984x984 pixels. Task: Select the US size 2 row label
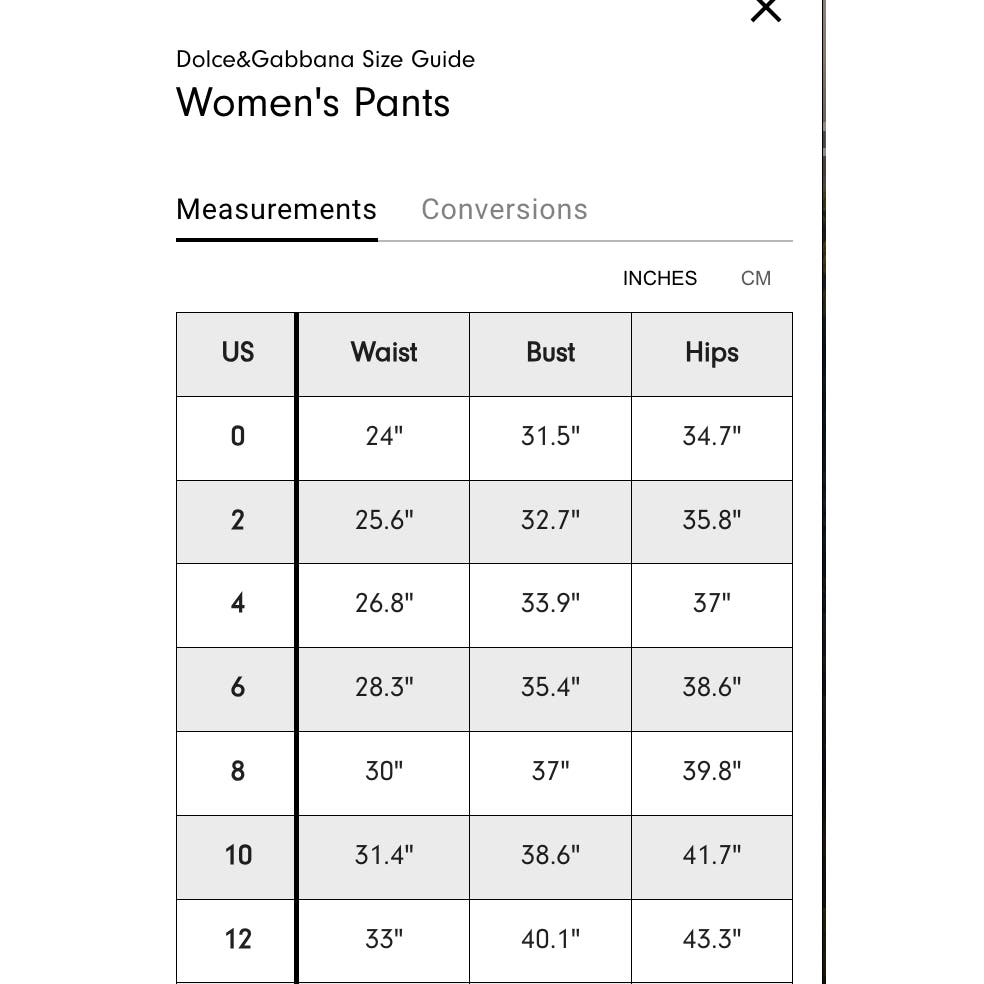pyautogui.click(x=237, y=521)
